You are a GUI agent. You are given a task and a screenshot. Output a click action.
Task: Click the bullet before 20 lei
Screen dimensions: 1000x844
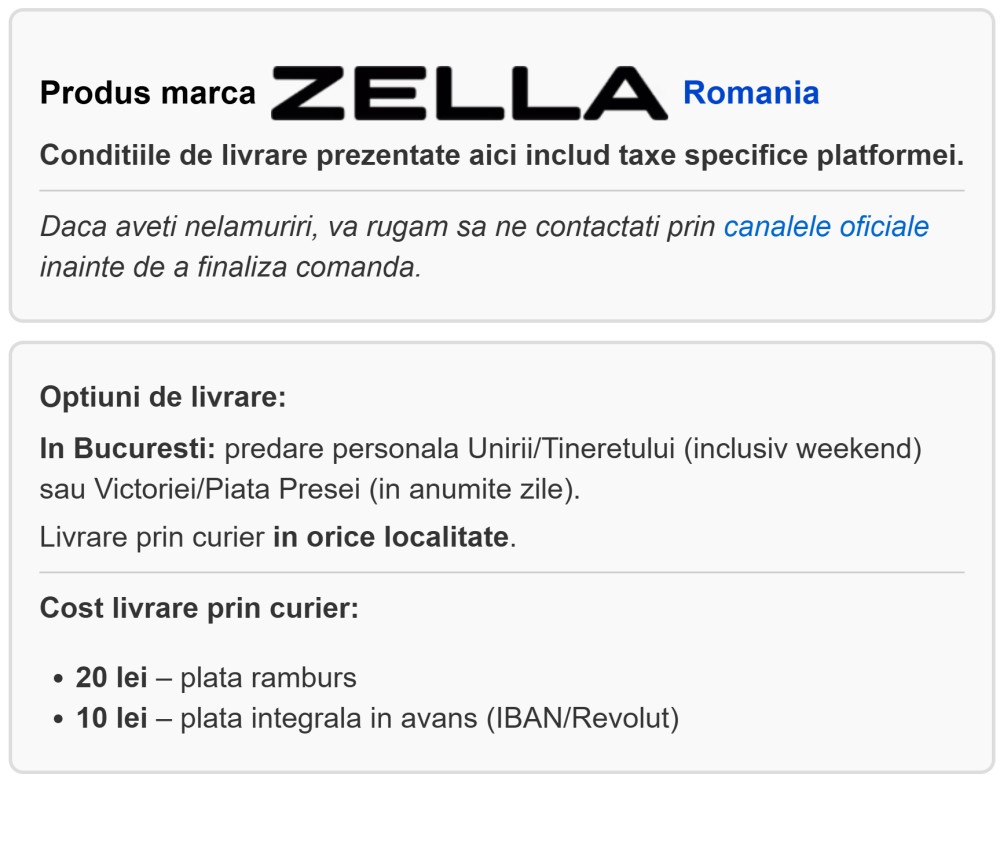[59, 679]
